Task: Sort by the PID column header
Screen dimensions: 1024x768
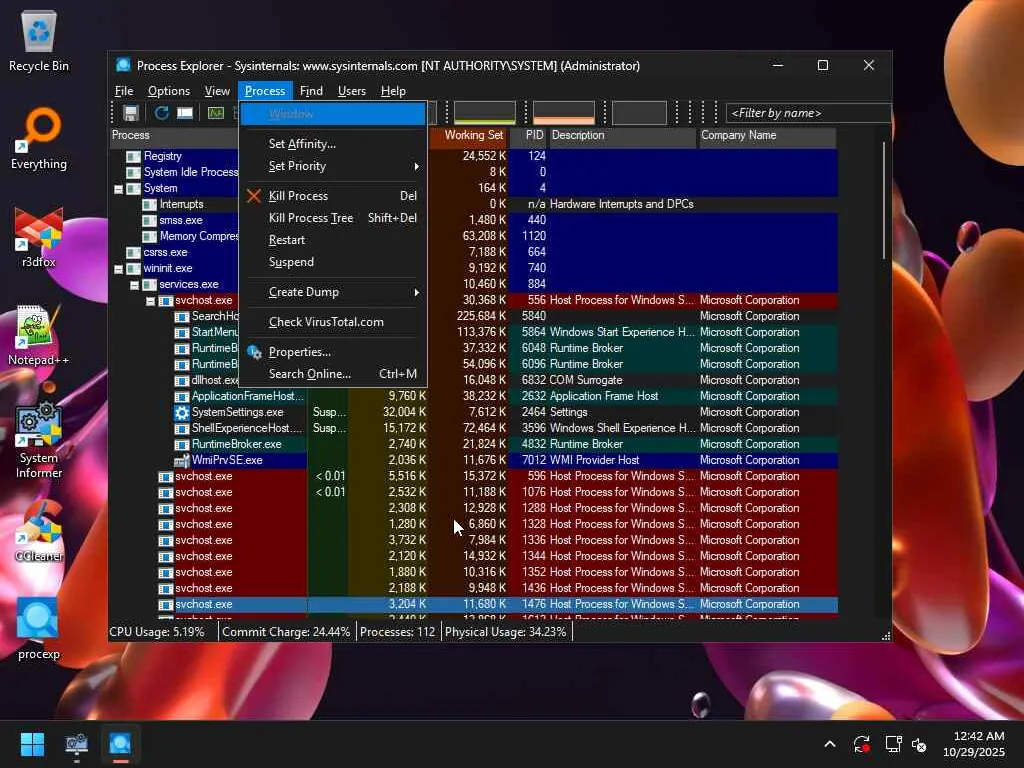Action: pyautogui.click(x=528, y=136)
